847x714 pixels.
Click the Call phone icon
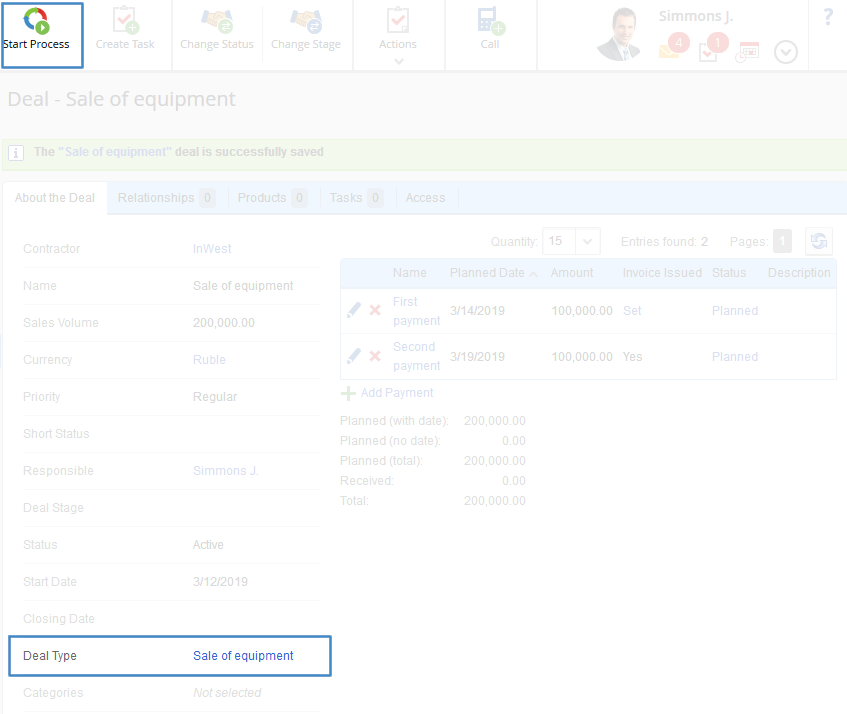(x=490, y=21)
